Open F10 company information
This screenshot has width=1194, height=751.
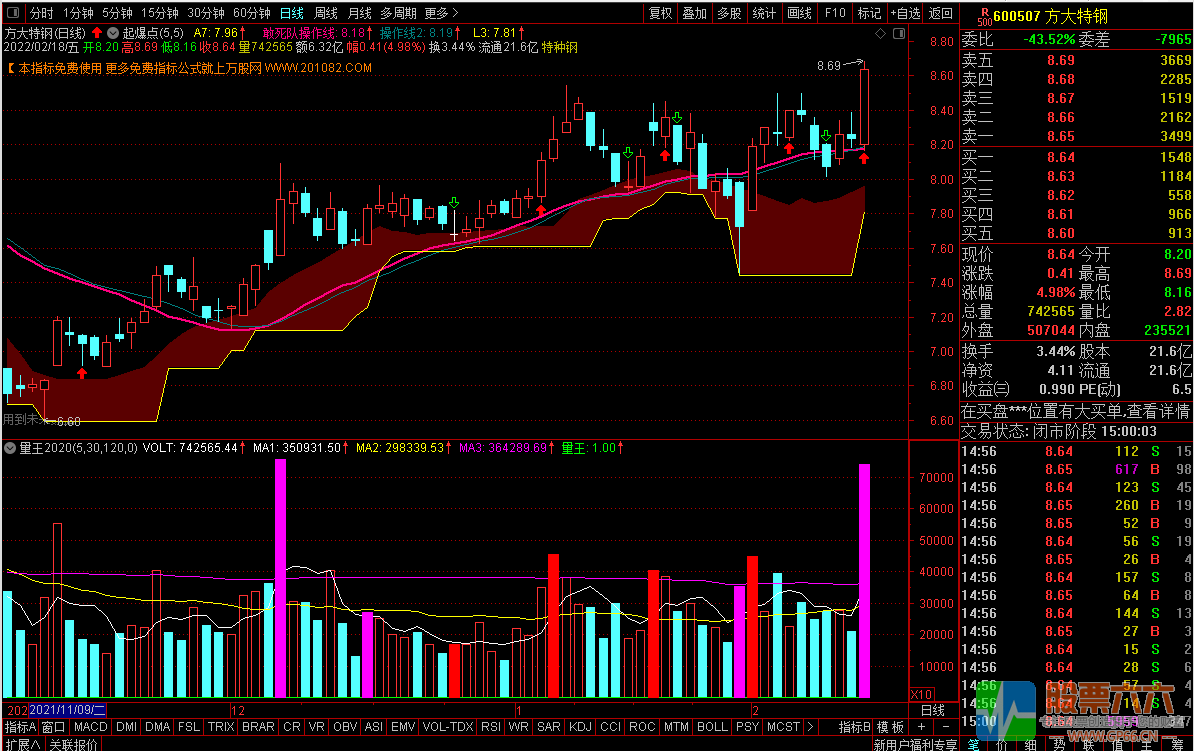coord(835,13)
